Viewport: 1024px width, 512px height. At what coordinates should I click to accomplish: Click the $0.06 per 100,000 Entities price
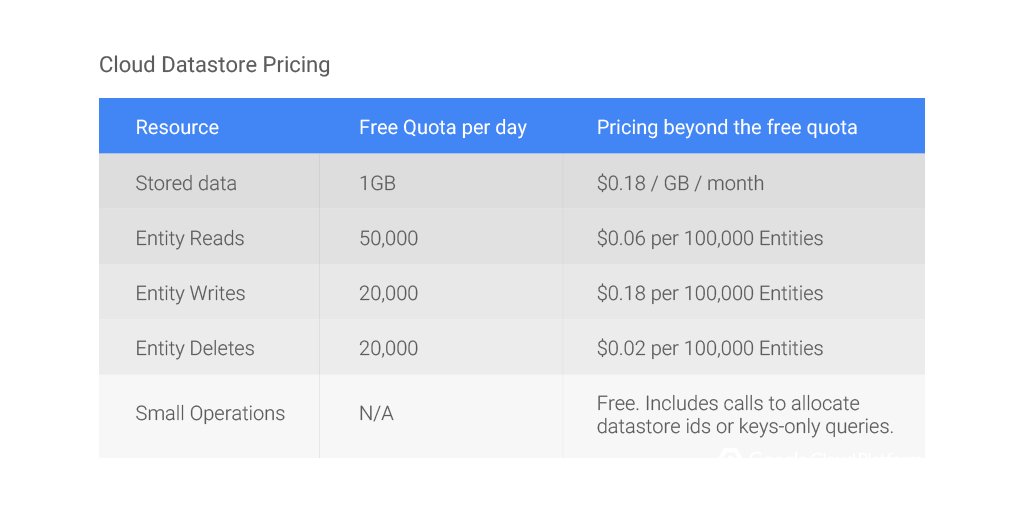tap(709, 238)
